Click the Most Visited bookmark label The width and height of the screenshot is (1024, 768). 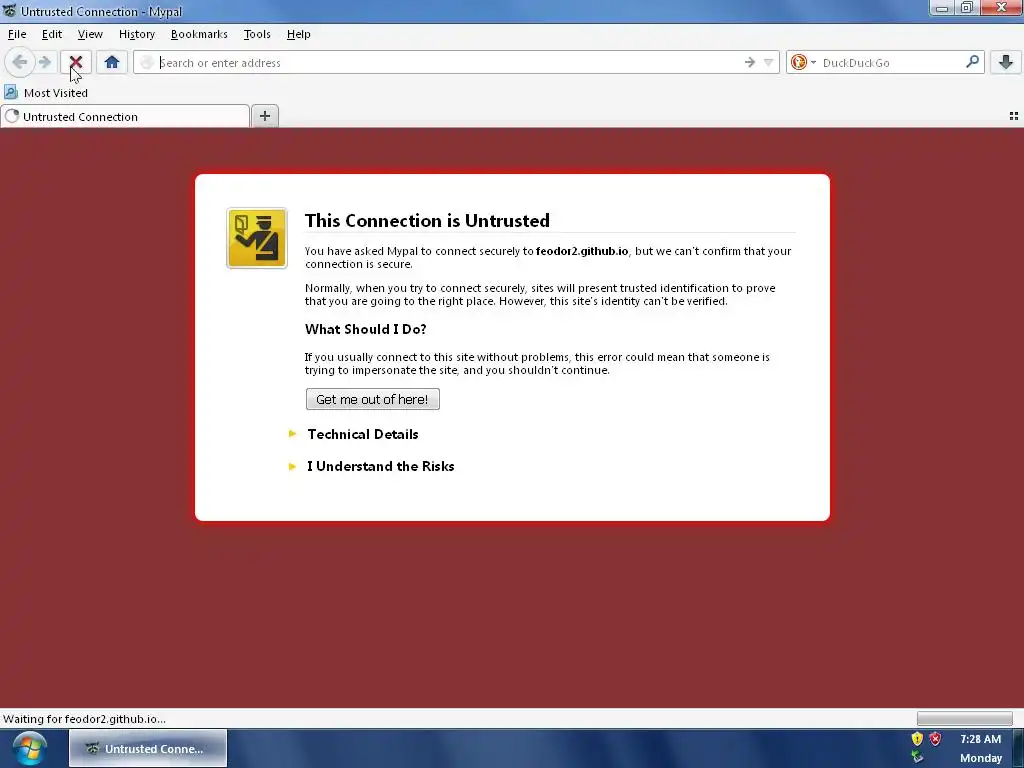pyautogui.click(x=56, y=93)
